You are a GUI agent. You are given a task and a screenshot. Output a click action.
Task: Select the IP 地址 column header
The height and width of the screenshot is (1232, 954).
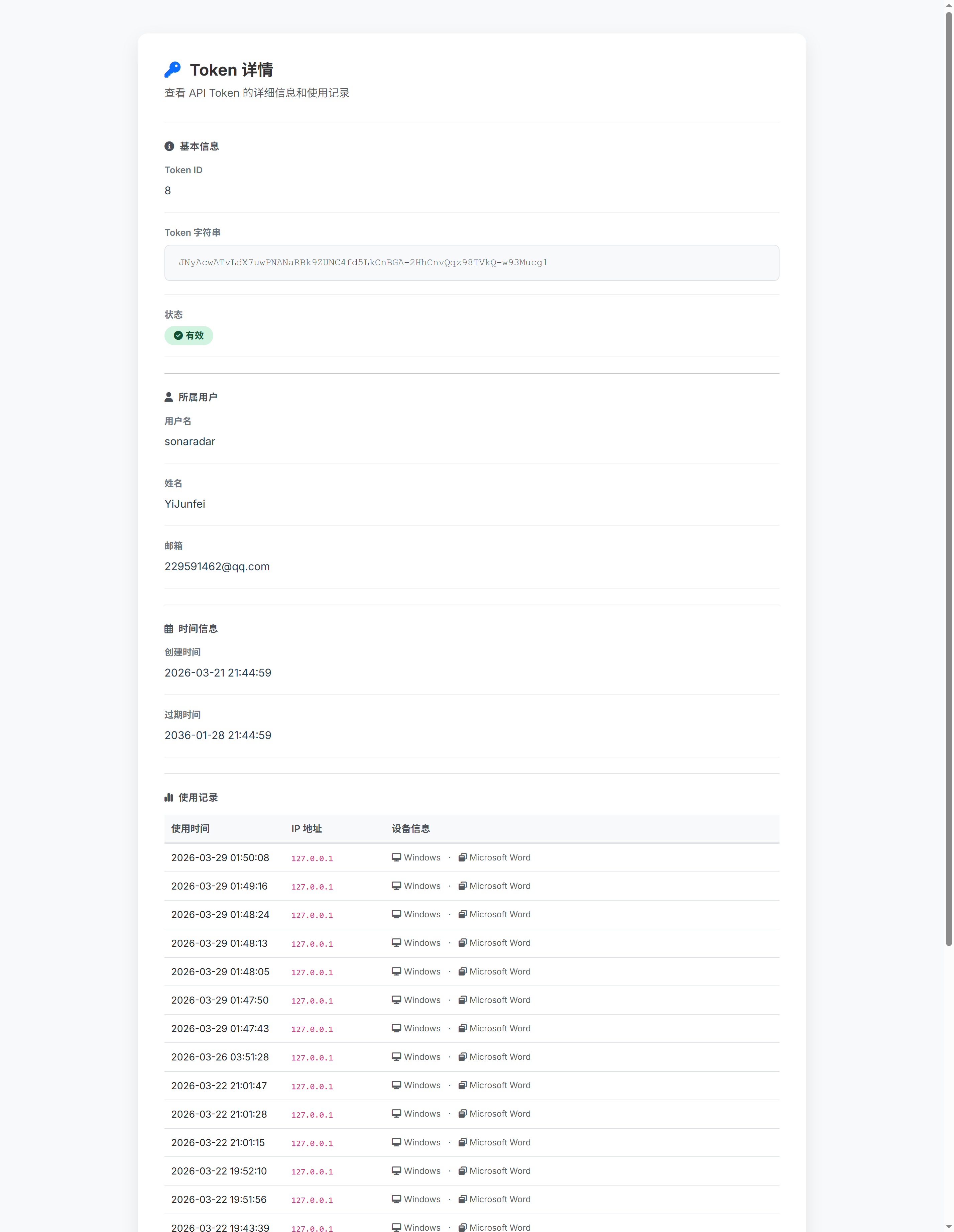(306, 829)
